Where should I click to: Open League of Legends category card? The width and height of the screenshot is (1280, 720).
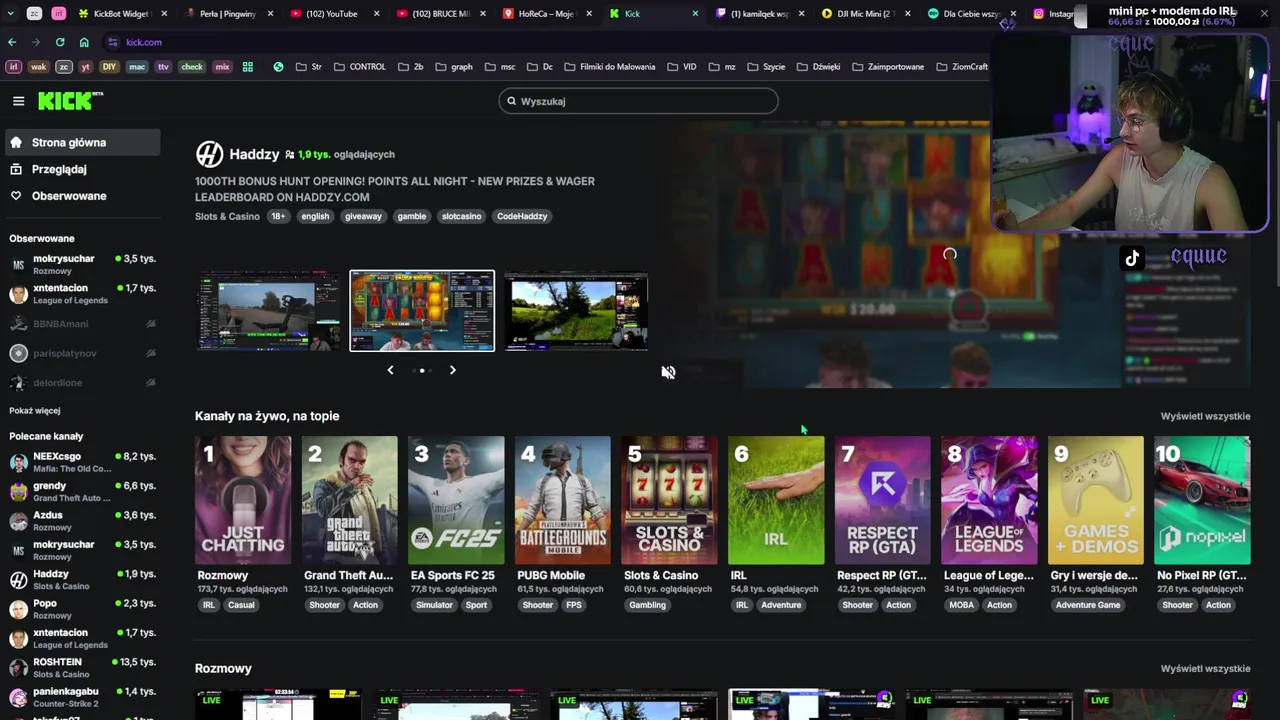(x=989, y=500)
